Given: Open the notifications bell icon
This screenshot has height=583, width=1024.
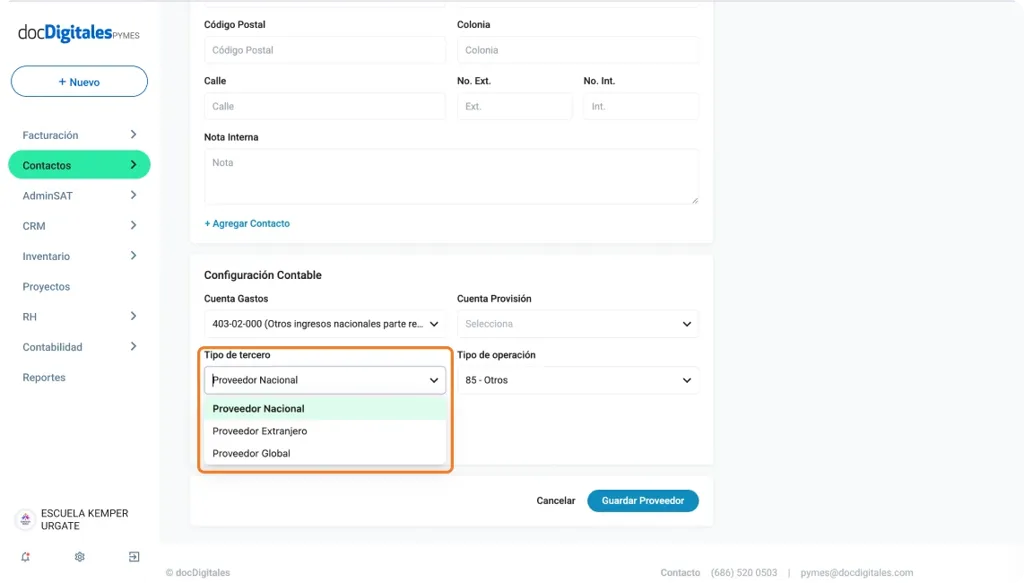Looking at the screenshot, I should 25,557.
